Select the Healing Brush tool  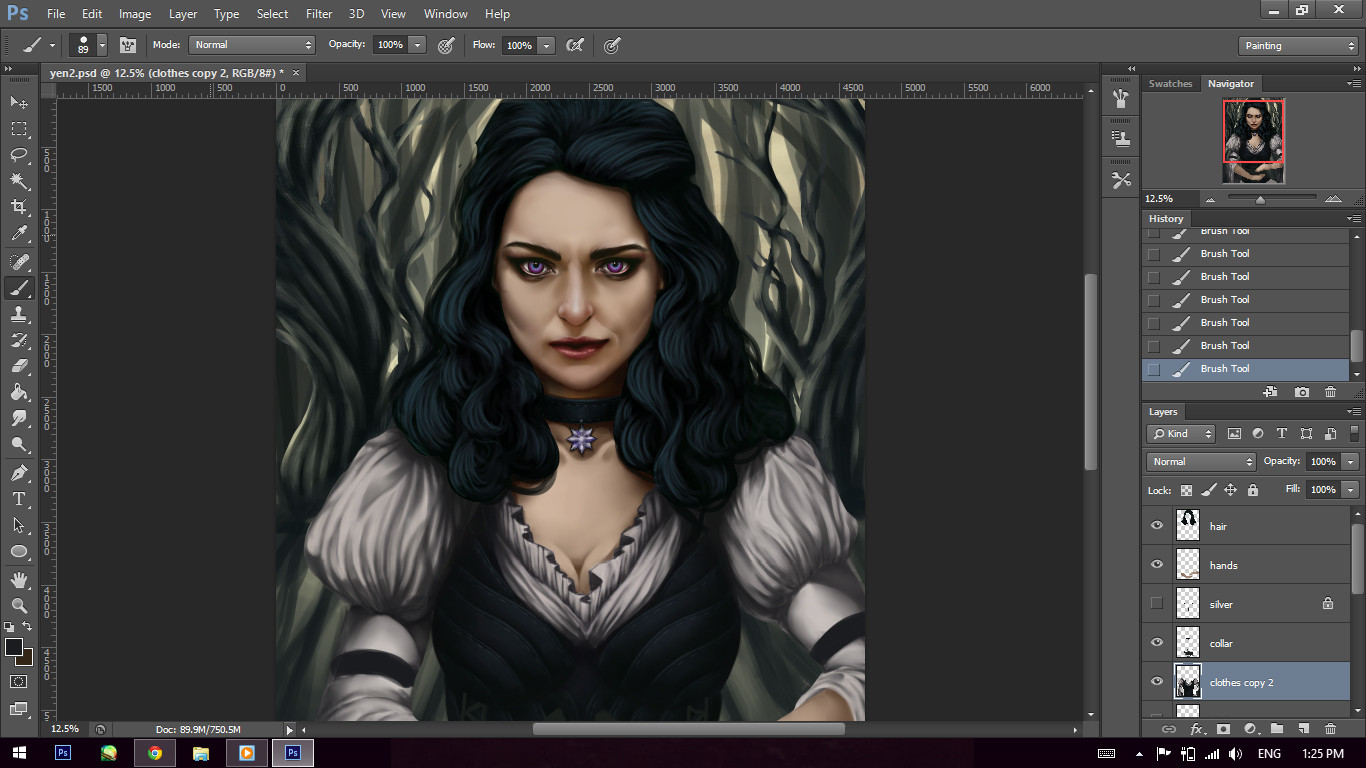(19, 261)
